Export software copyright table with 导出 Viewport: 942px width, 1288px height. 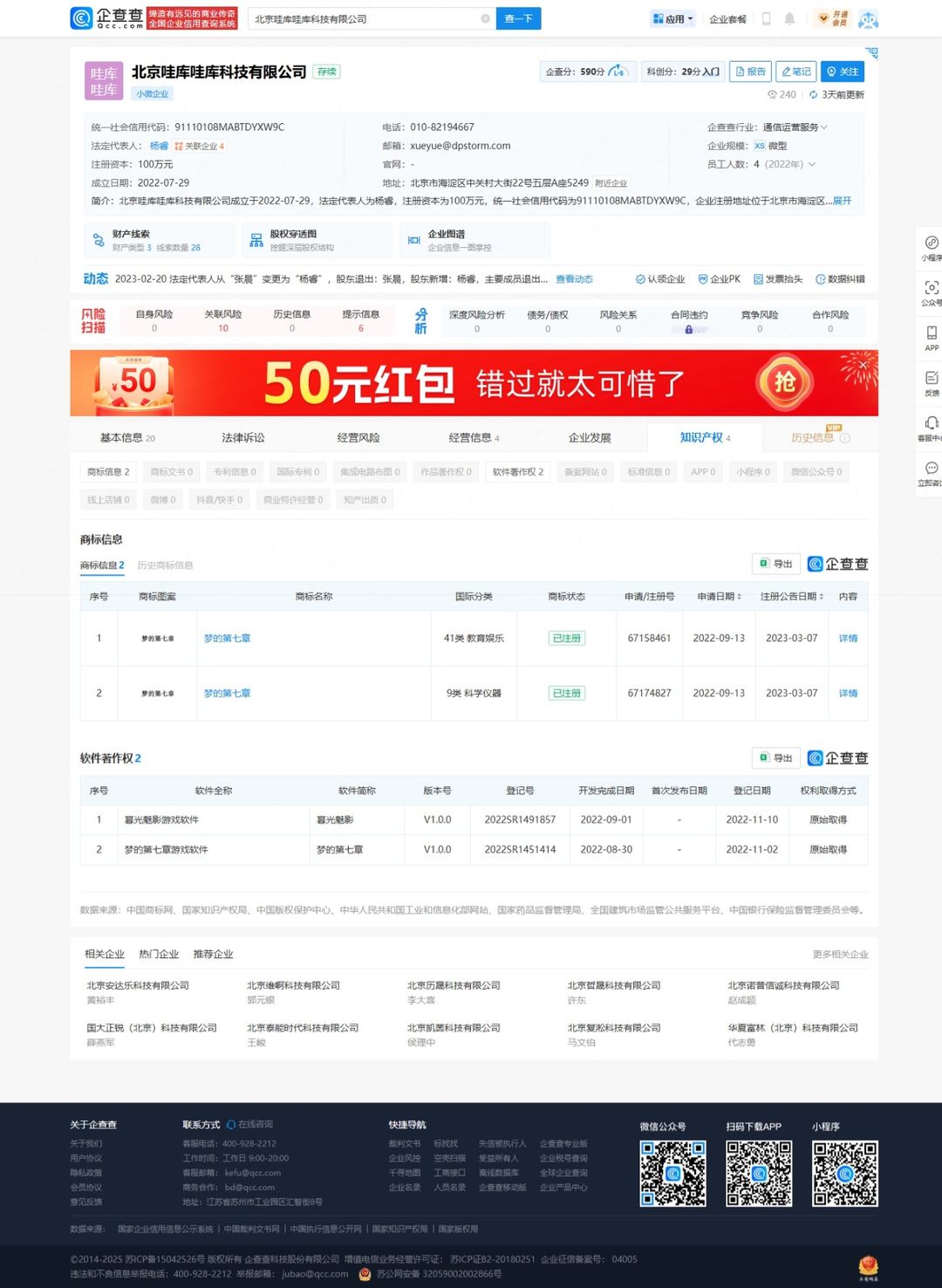tap(776, 757)
